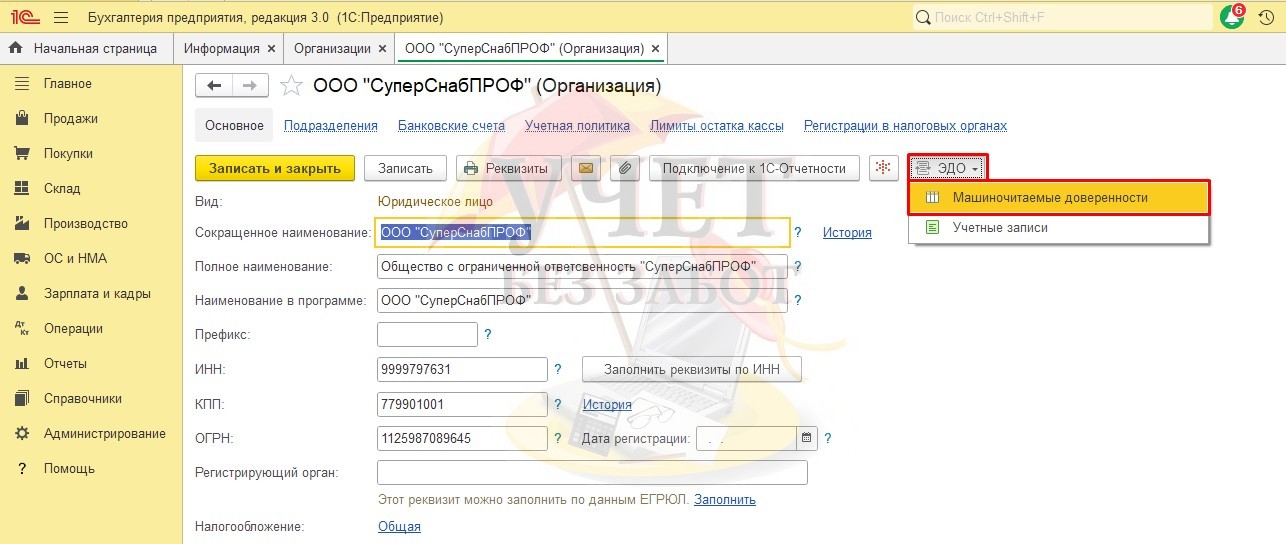1286x544 pixels.
Task: Expand the ЭДО dropdown button
Action: 948,169
